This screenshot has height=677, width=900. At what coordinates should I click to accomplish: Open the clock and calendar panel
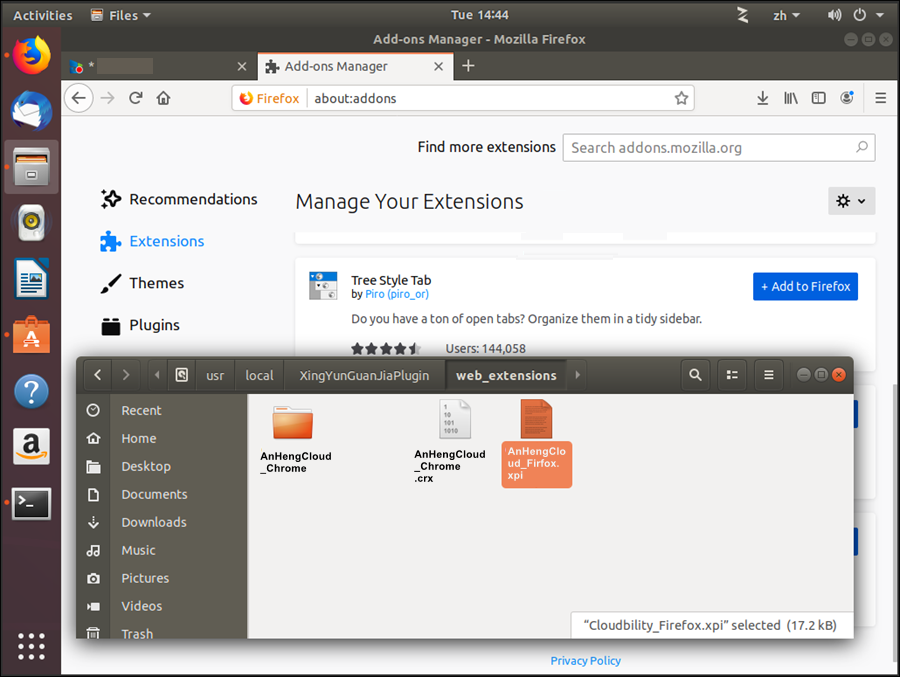point(480,15)
